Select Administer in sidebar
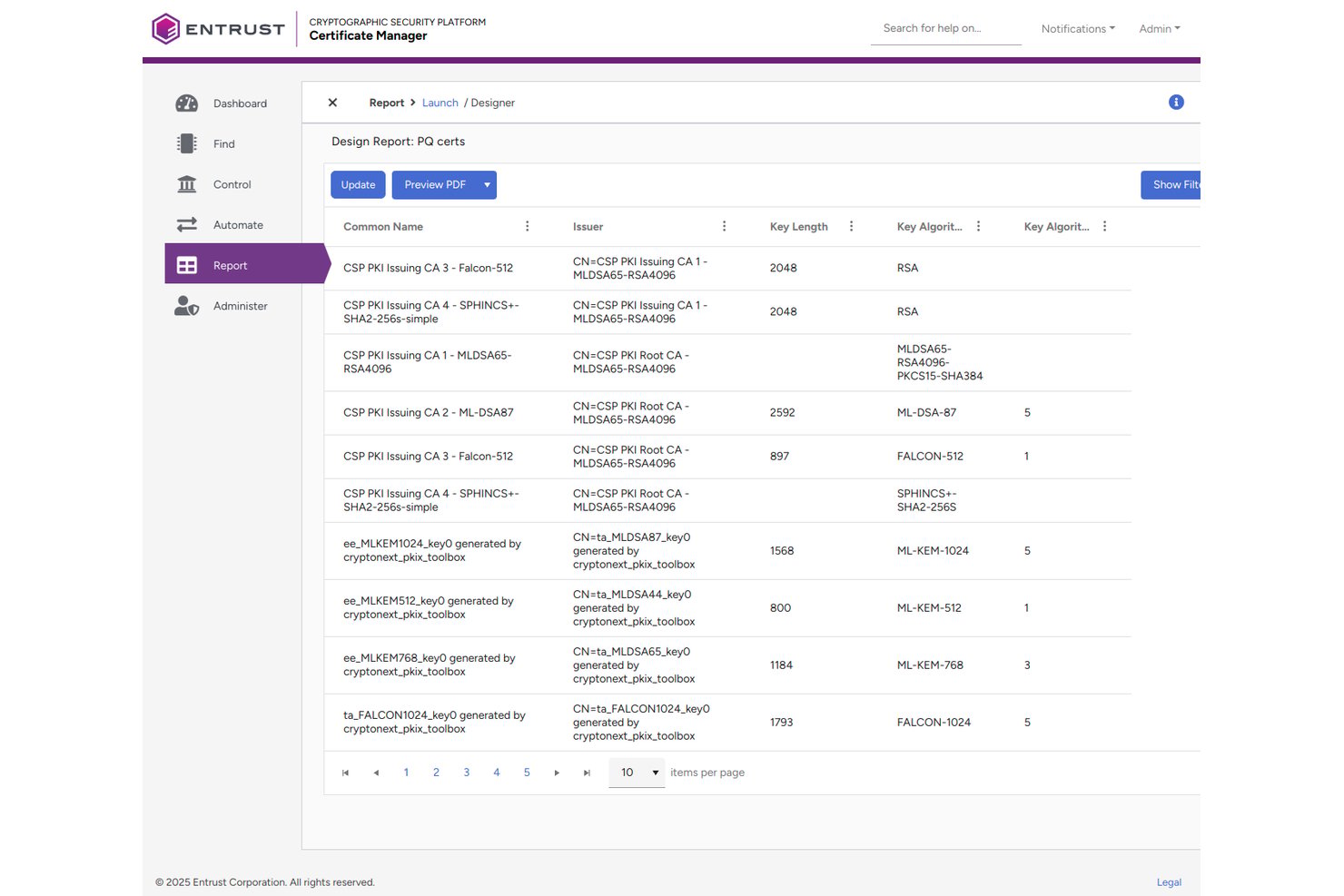The width and height of the screenshot is (1344, 896). 240,306
